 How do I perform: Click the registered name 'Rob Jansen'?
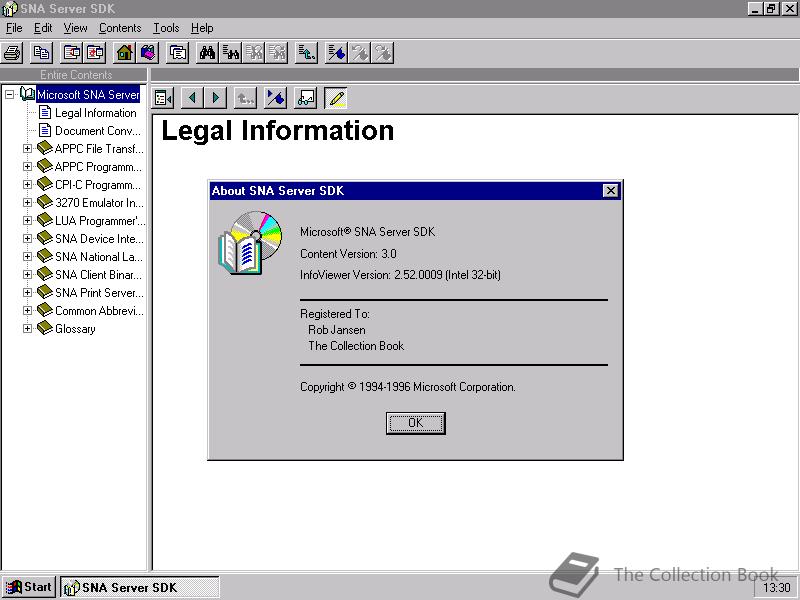pos(337,330)
